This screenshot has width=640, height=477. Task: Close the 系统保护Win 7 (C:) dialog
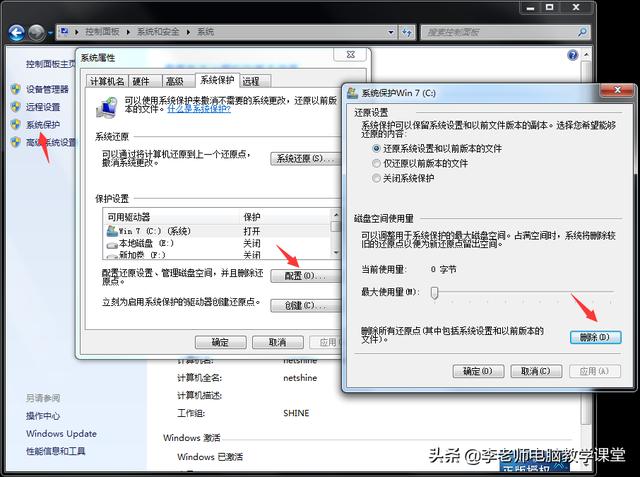pos(618,90)
